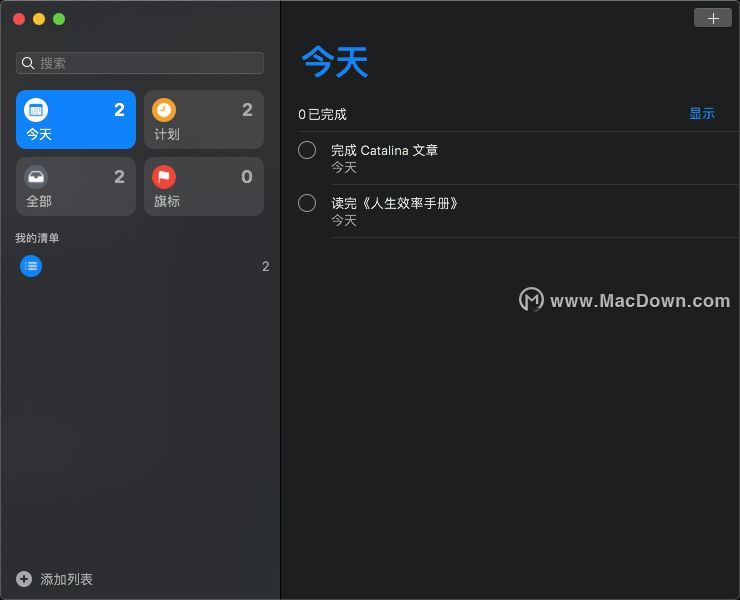Click the count 2 on 计划 card
Screen dimensions: 740x600
(247, 110)
